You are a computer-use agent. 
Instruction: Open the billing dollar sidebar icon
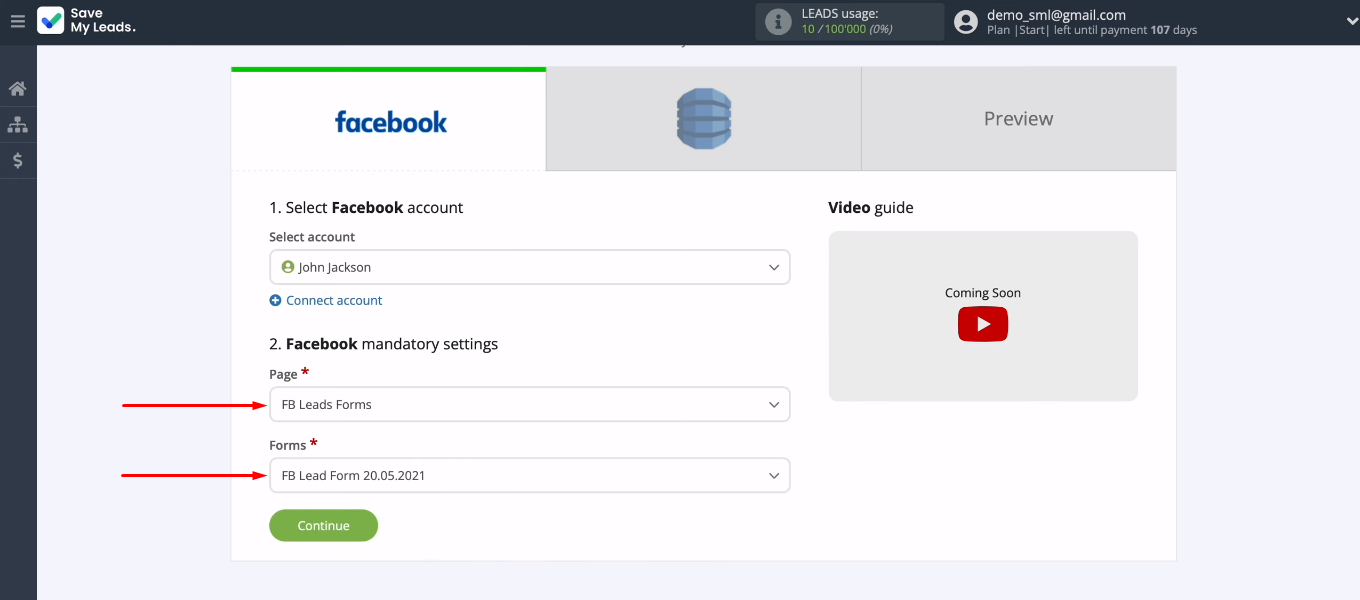[x=18, y=160]
